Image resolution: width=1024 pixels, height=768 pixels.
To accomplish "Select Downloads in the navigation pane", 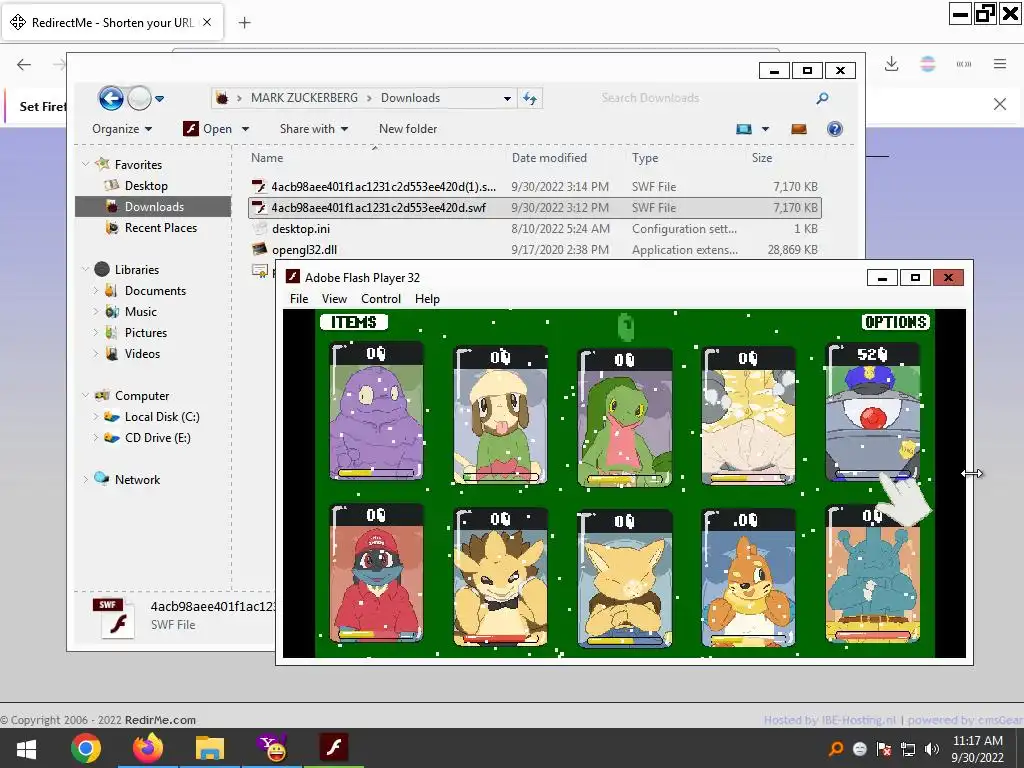I will (153, 206).
